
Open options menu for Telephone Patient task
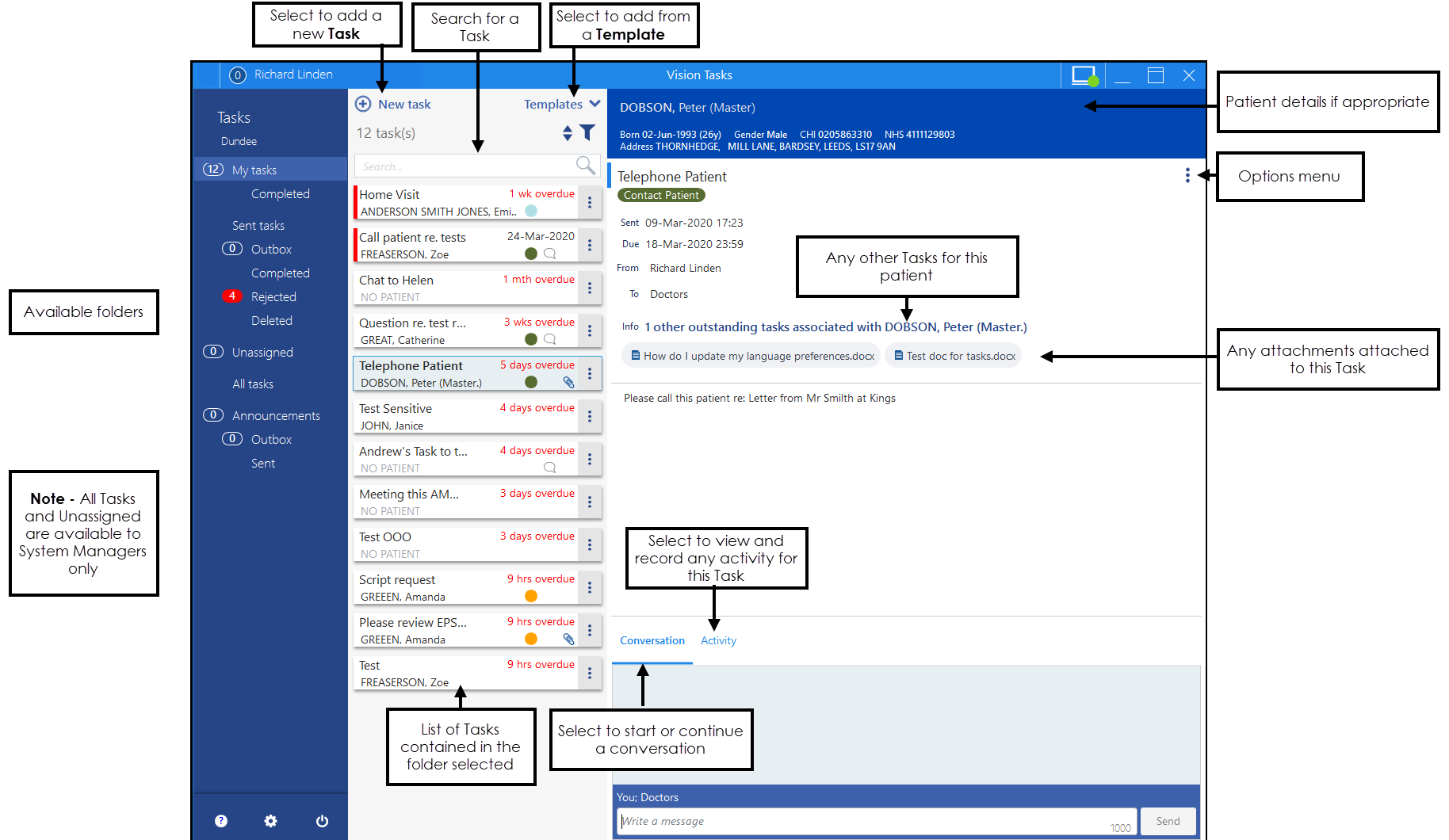pyautogui.click(x=1187, y=175)
